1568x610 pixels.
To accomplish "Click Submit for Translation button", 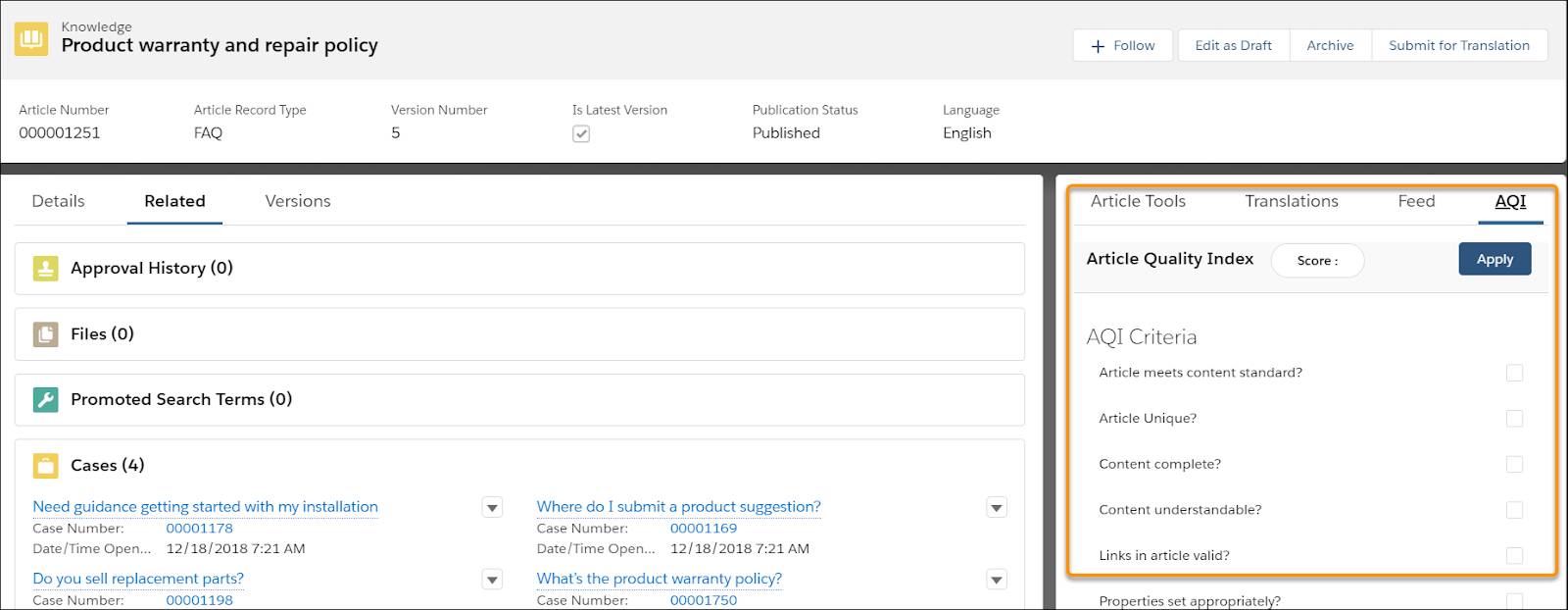I will coord(1458,45).
